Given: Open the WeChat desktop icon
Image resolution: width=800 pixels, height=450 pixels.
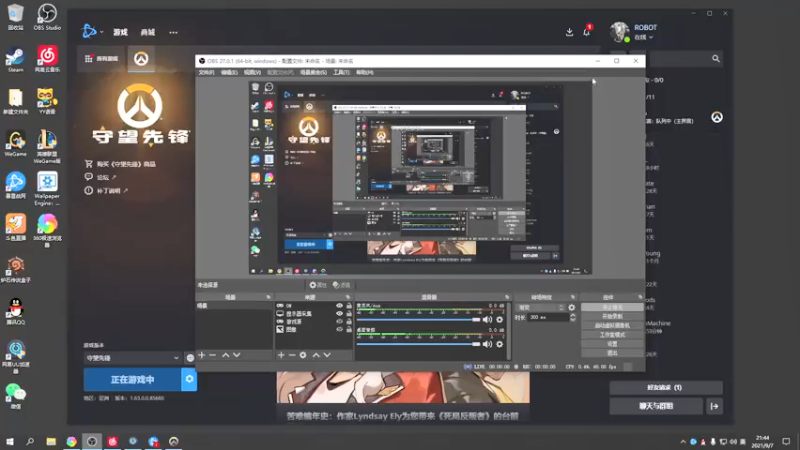Looking at the screenshot, I should click(x=16, y=396).
